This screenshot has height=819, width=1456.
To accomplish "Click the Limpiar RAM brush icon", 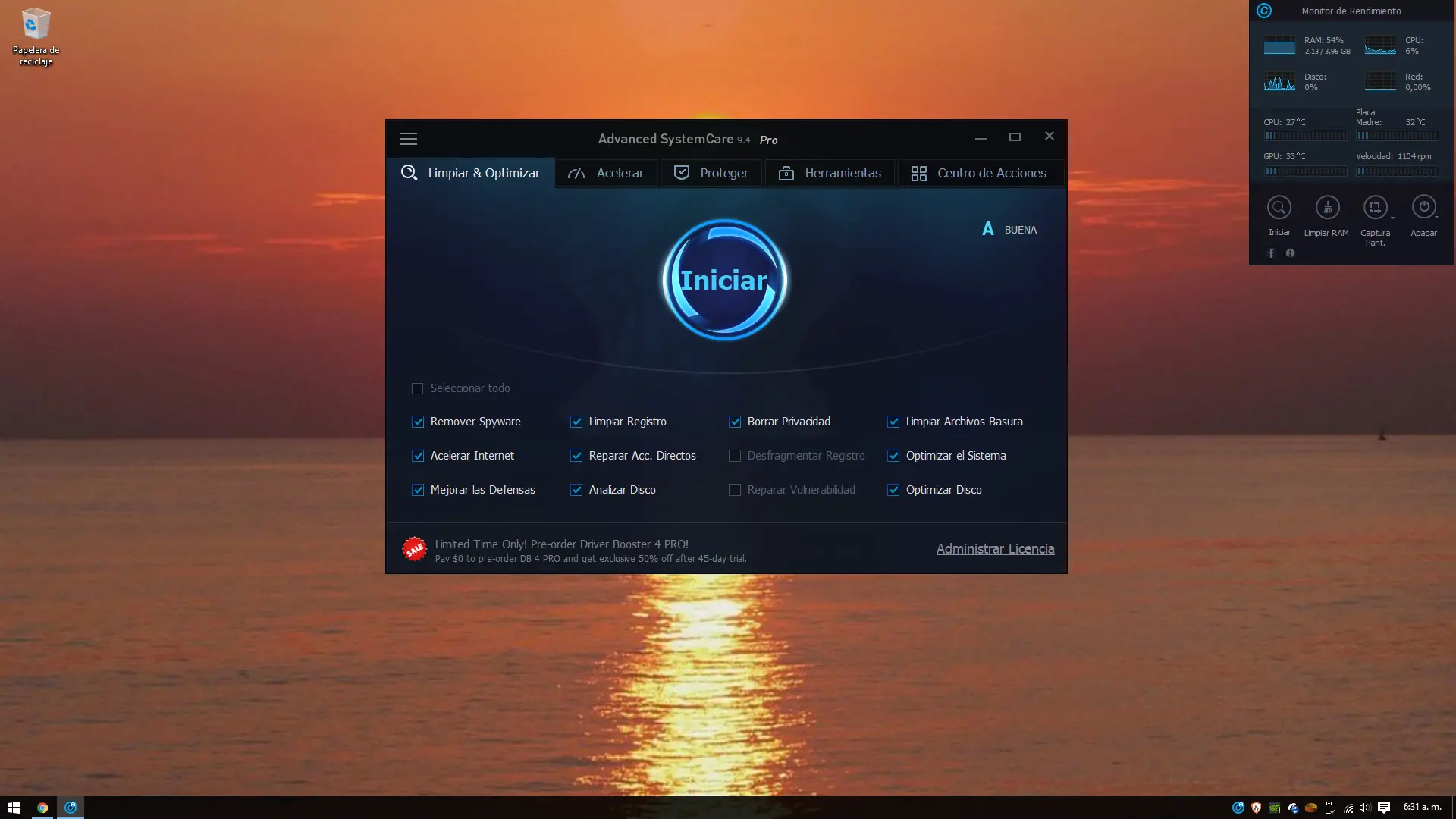I will pos(1327,207).
